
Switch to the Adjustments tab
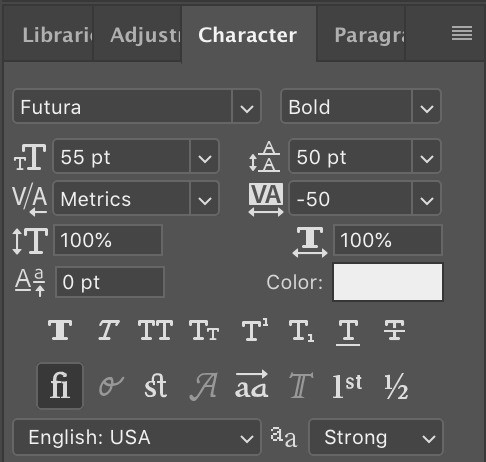click(x=138, y=34)
